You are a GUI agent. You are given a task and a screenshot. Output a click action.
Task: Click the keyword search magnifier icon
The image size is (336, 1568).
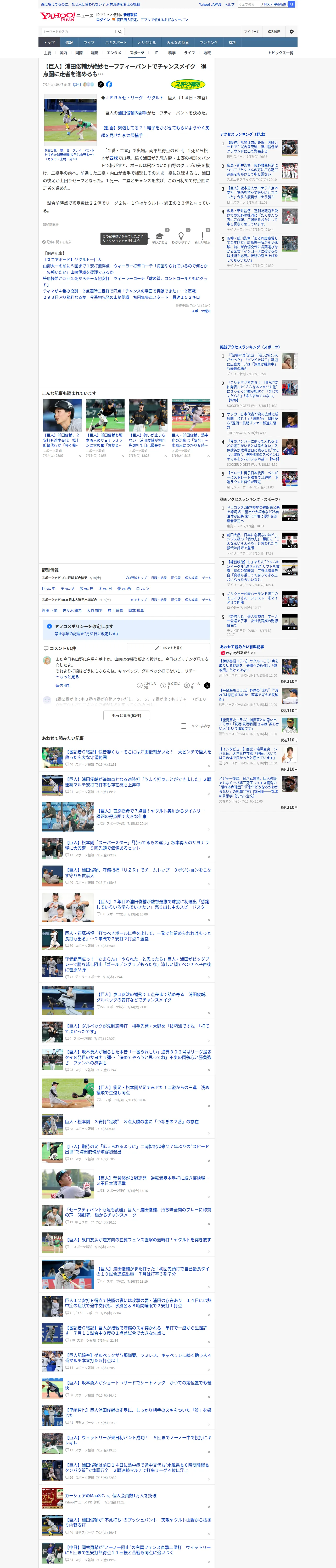120,32
